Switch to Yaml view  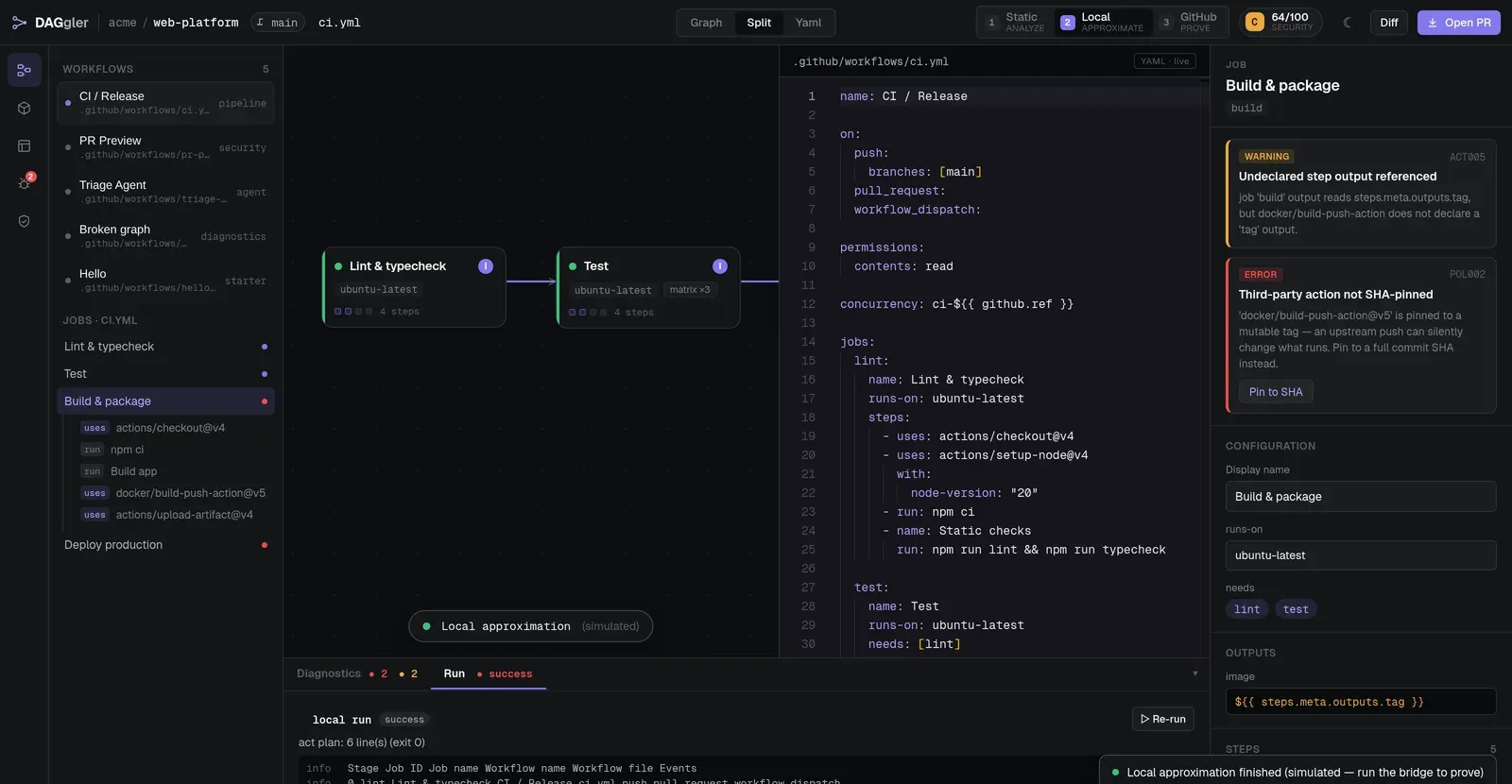click(x=808, y=23)
